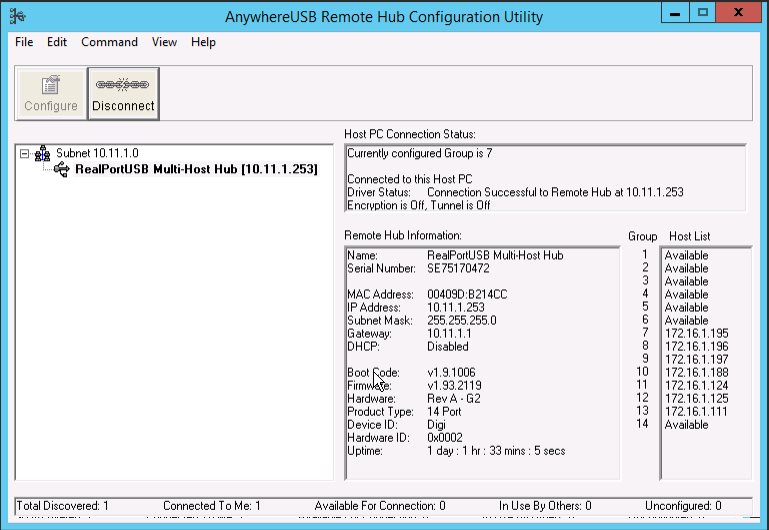Open the View menu
769x530 pixels.
coord(164,42)
